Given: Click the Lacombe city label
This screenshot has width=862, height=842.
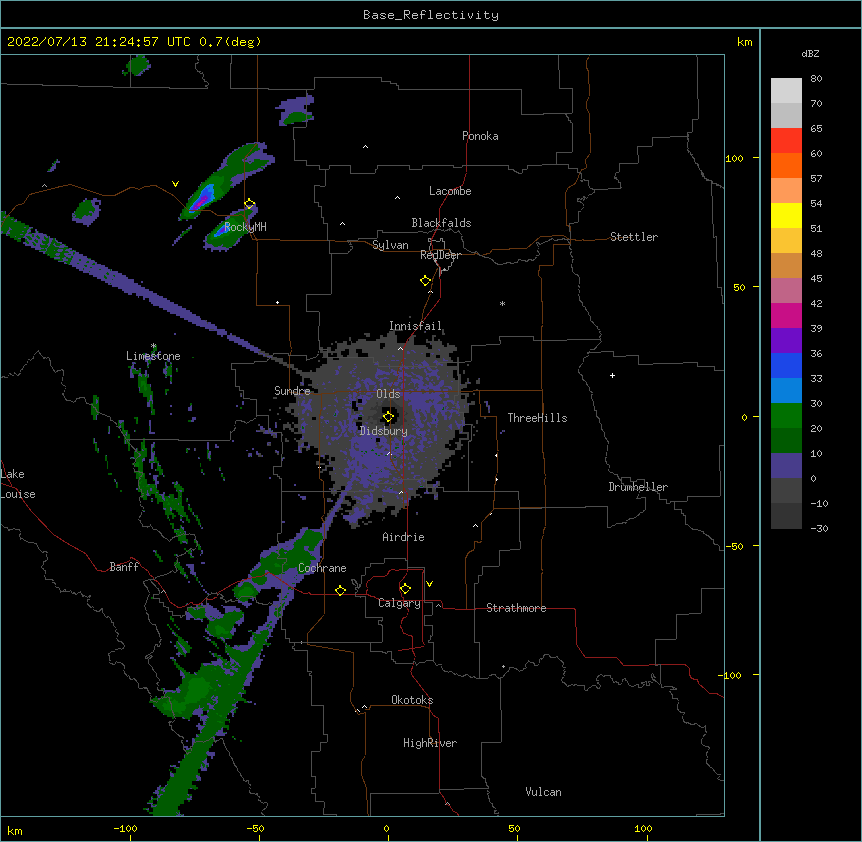Looking at the screenshot, I should click(x=450, y=191).
